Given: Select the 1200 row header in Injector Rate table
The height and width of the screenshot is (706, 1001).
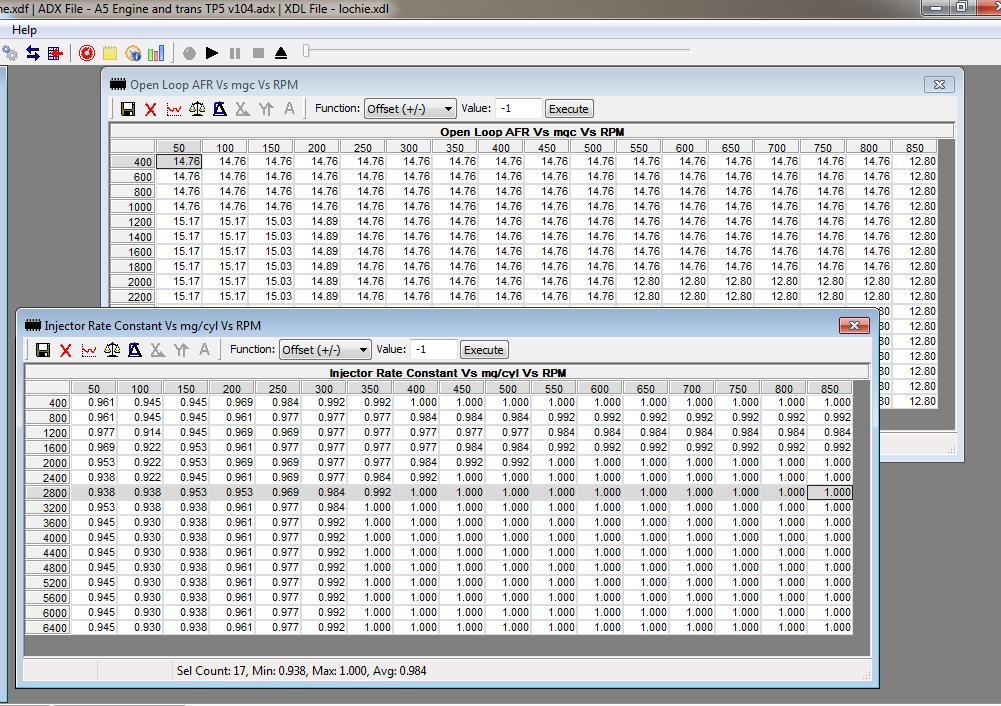Looking at the screenshot, I should pos(47,433).
